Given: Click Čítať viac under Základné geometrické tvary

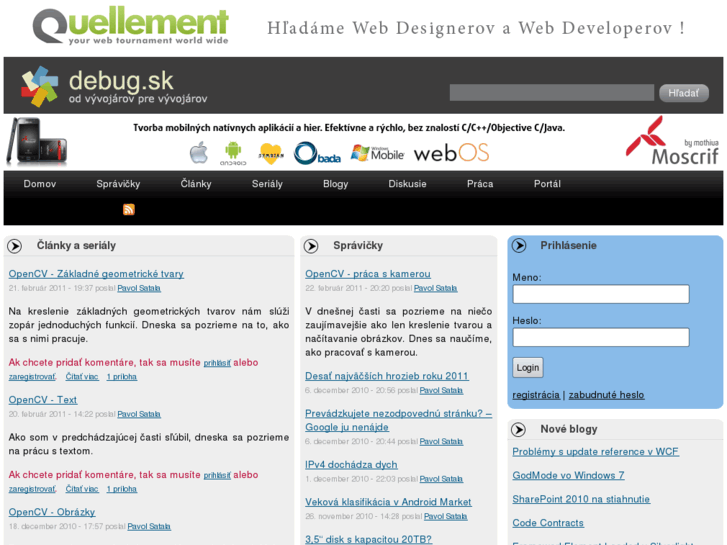Looking at the screenshot, I should pos(82,377).
